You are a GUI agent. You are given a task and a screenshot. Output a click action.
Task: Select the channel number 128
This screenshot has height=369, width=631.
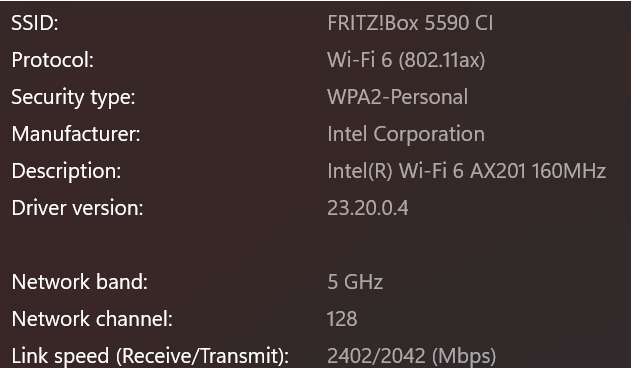[x=342, y=319]
